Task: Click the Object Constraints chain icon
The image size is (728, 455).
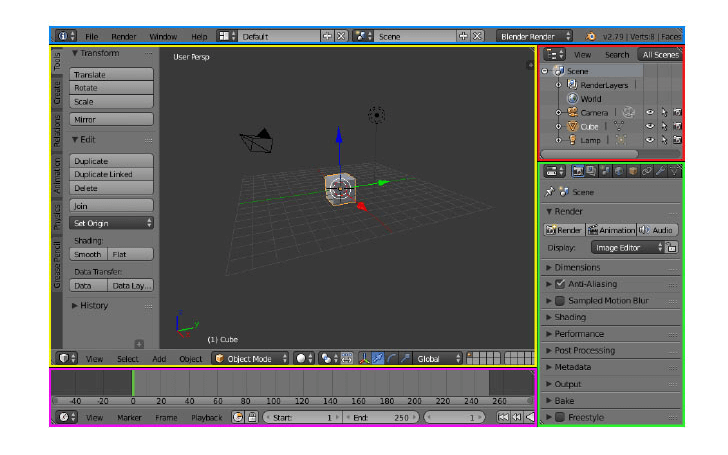Action: (x=647, y=171)
